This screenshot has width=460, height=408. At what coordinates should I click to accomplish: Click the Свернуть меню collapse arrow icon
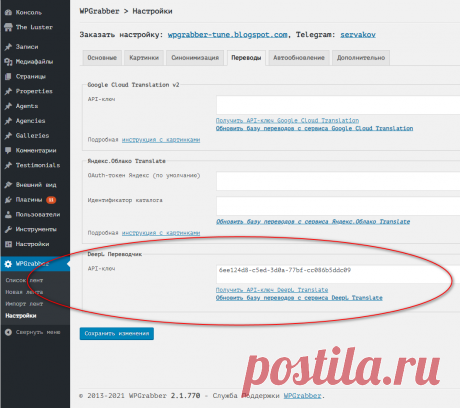(8, 332)
